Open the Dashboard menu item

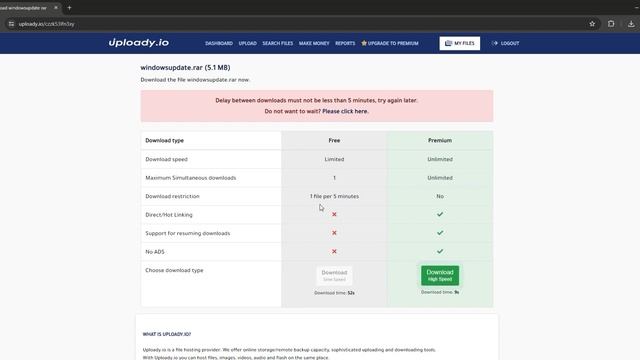(x=219, y=43)
